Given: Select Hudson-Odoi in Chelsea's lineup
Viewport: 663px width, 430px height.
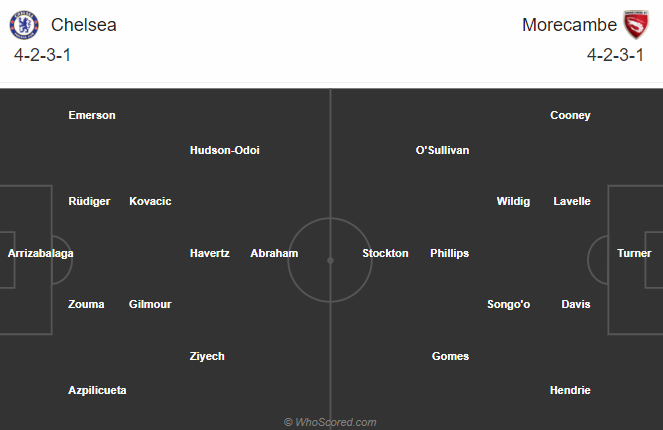Looking at the screenshot, I should [225, 150].
